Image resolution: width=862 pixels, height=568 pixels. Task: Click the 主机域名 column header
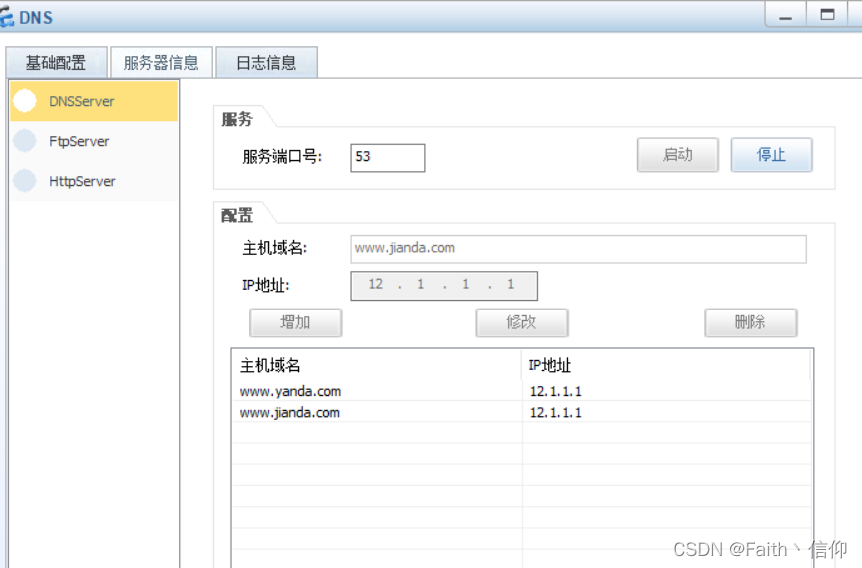[377, 365]
